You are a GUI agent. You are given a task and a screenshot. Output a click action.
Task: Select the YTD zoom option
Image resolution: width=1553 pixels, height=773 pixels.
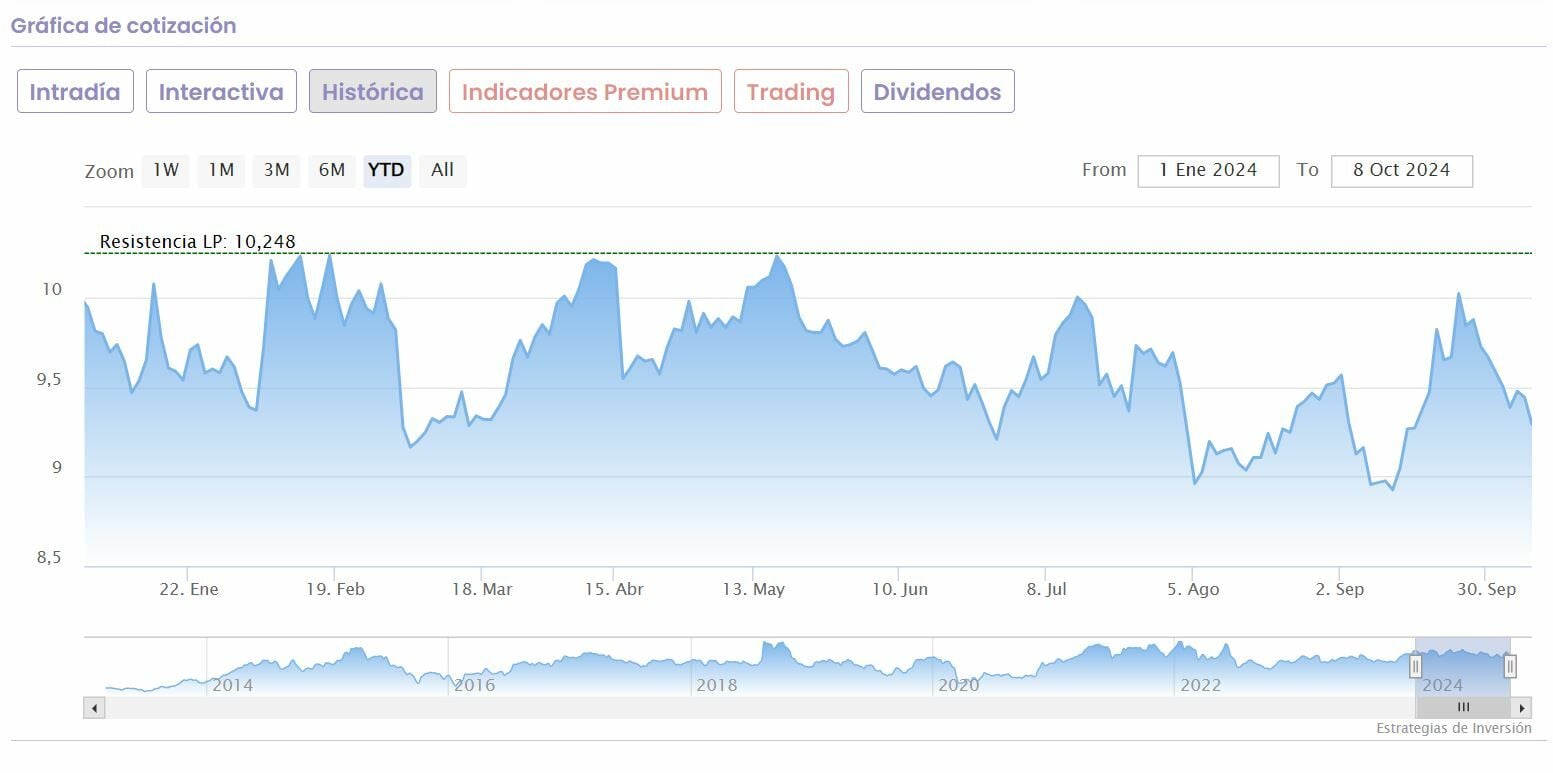(386, 170)
